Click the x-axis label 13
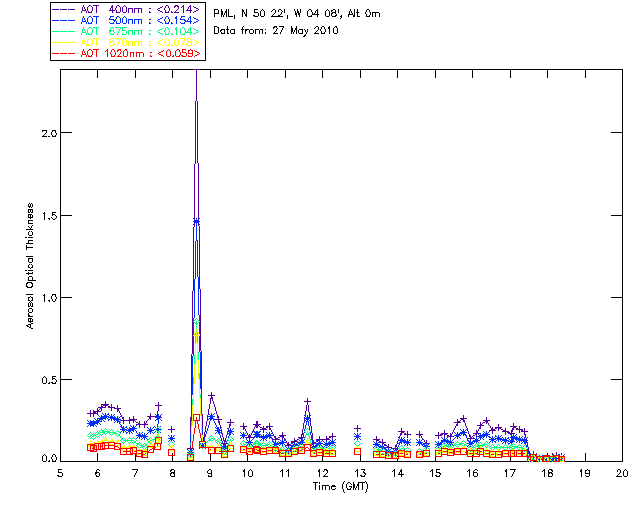This screenshot has height=512, width=640. 360,473
